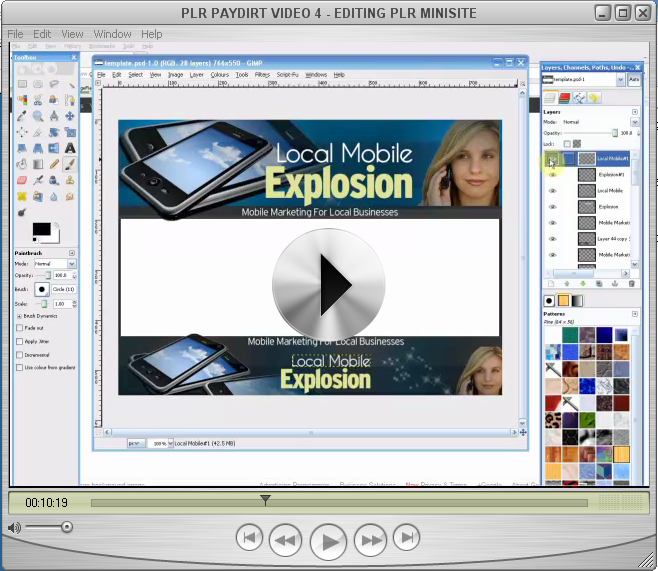This screenshot has height=571, width=658.
Task: Open the template.psd-1 image selector dropdown
Action: pyautogui.click(x=620, y=79)
